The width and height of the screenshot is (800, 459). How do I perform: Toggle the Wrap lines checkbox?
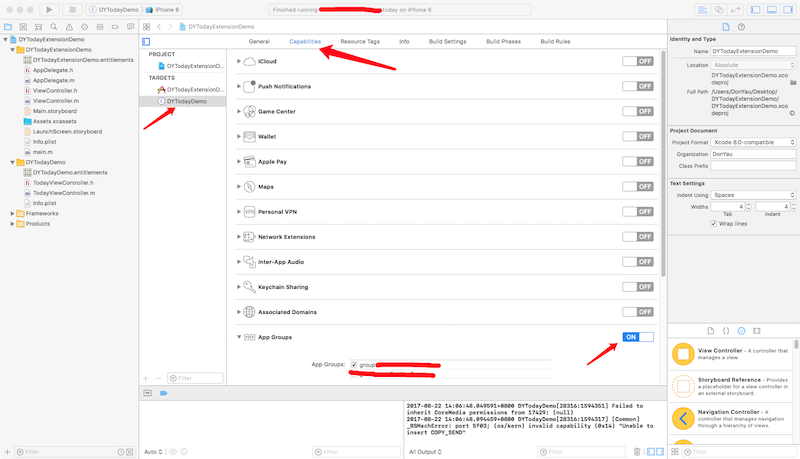[x=713, y=223]
